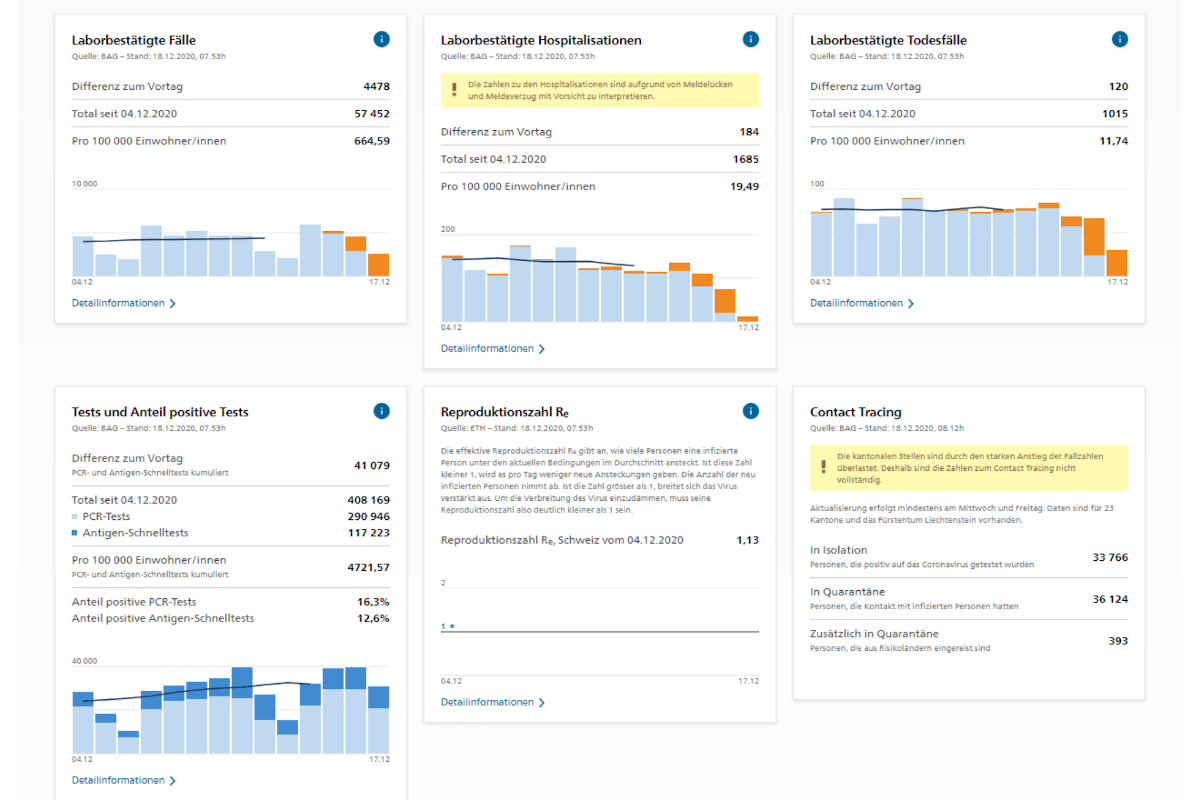Click total tests value 408 169
Image resolution: width=1200 pixels, height=800 pixels.
(368, 500)
